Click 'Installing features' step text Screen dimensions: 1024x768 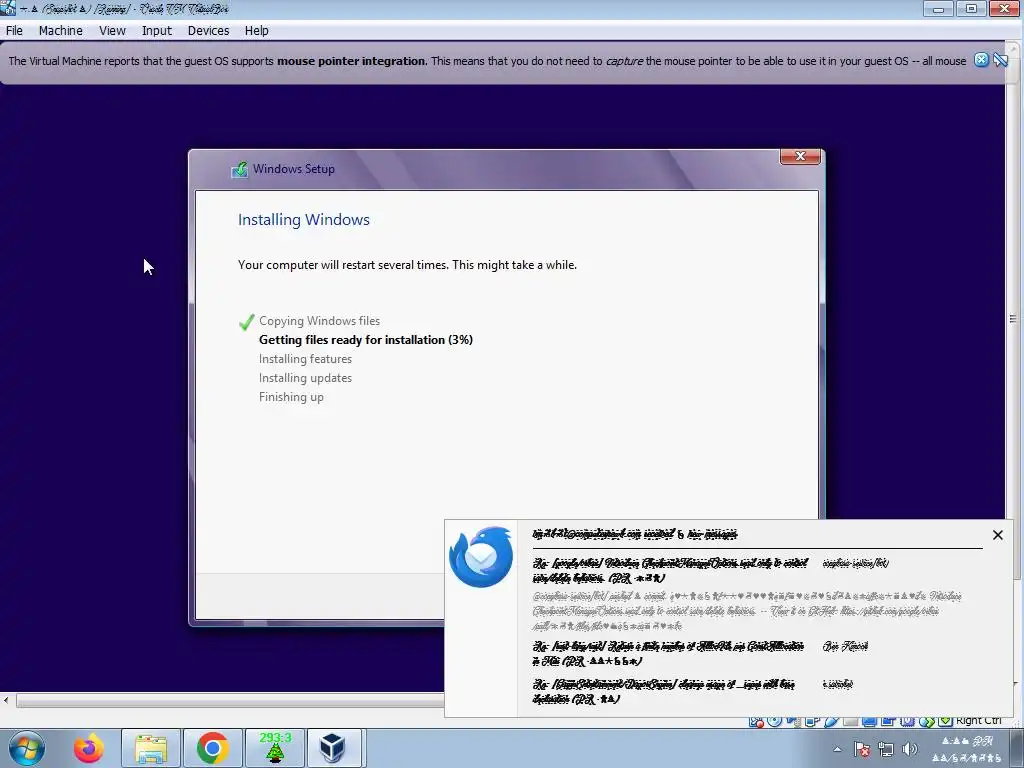(x=305, y=359)
